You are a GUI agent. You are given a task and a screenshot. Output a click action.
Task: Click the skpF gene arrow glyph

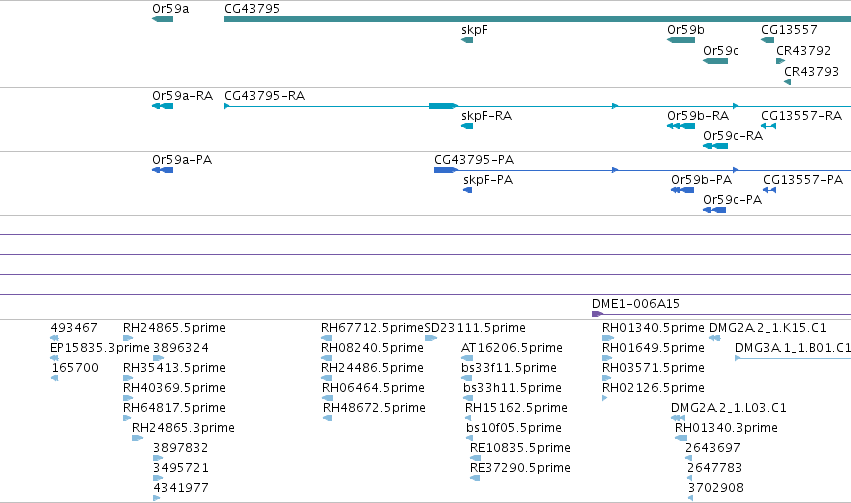click(x=467, y=40)
